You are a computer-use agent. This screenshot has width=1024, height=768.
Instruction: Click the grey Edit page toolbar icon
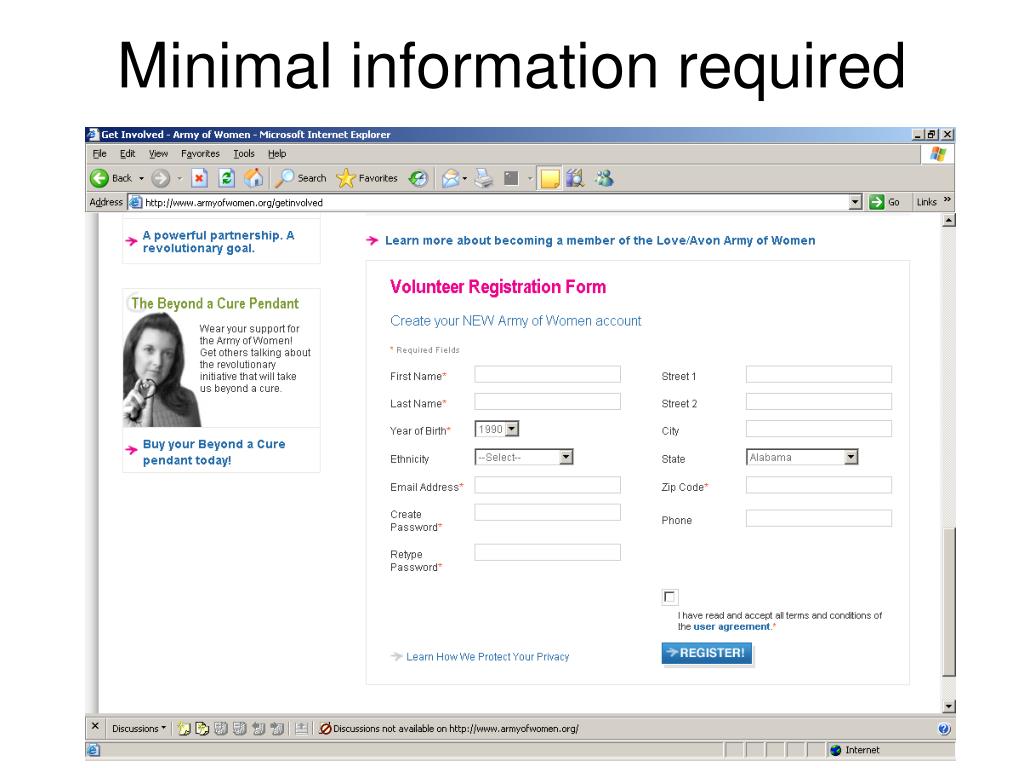point(511,178)
